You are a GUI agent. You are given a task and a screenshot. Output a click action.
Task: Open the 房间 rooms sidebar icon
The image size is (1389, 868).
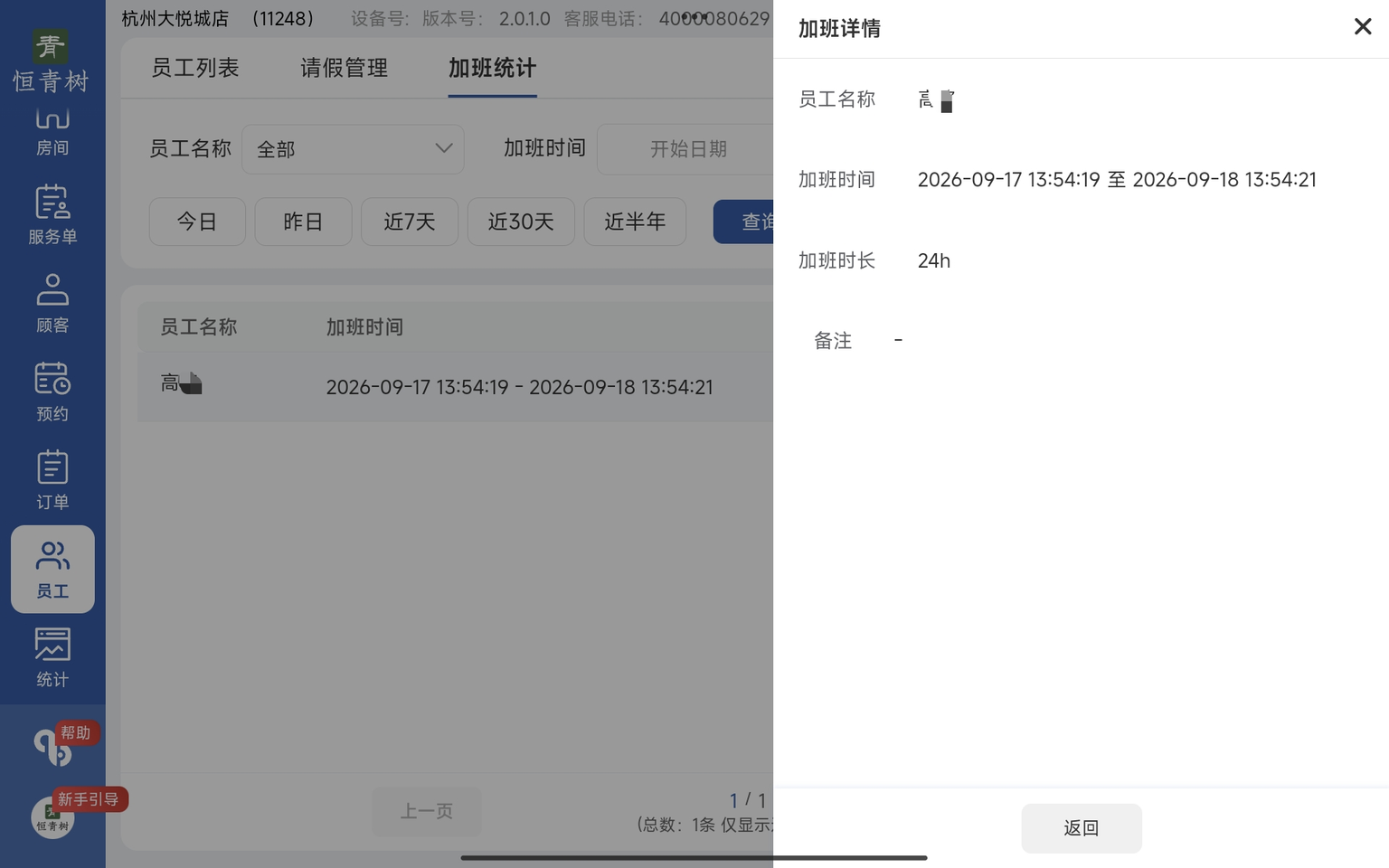(52, 132)
